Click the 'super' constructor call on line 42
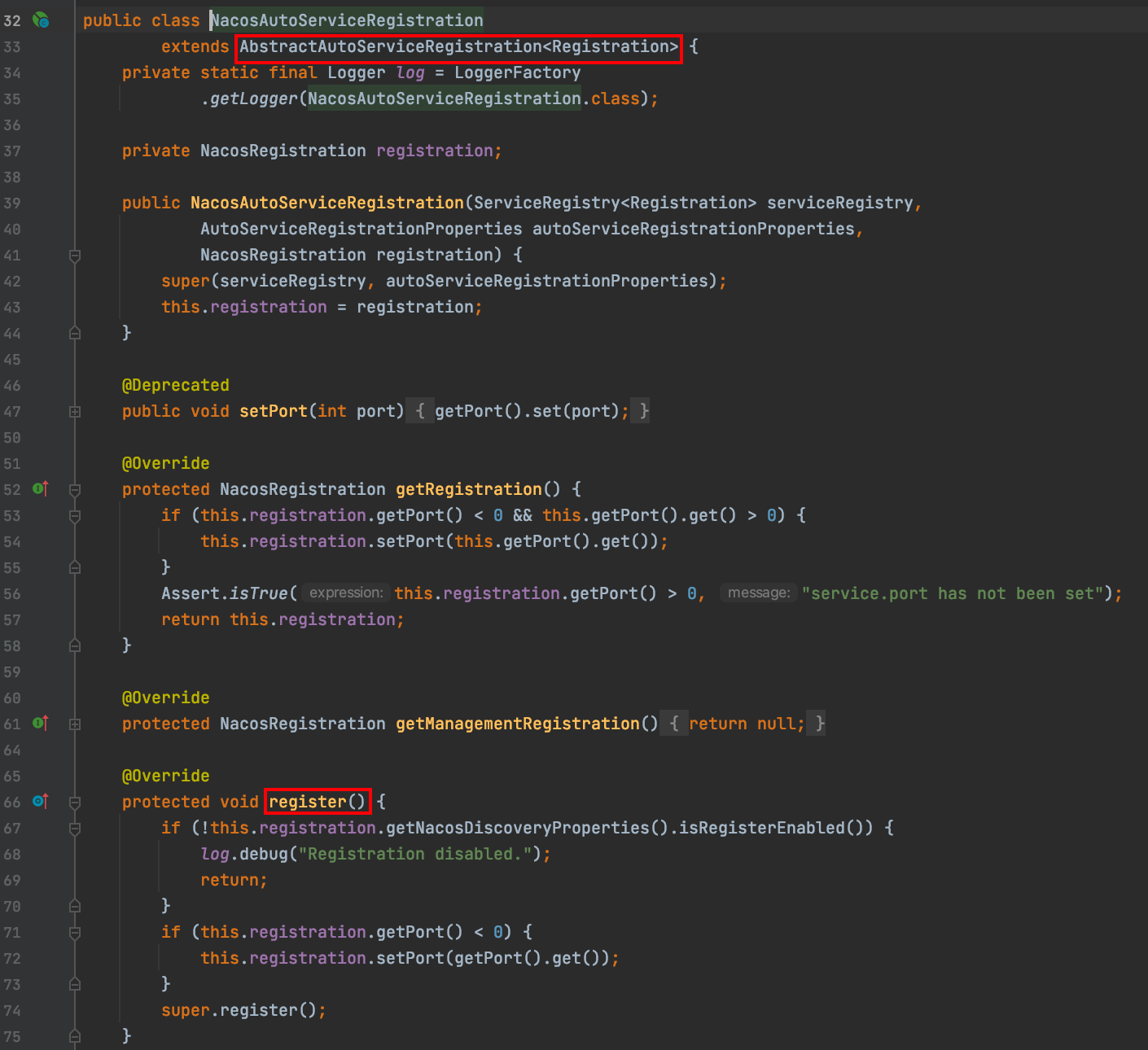 186,281
